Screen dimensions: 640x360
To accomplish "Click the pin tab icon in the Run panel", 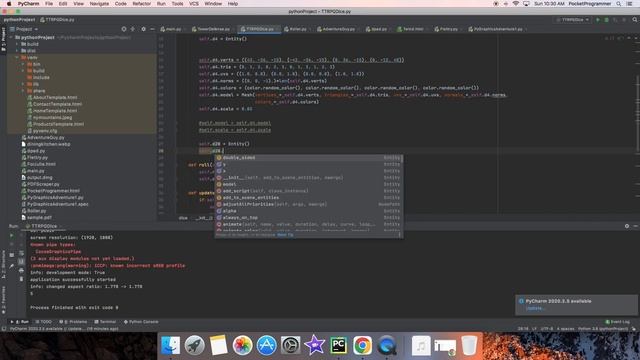I will pos(11,266).
